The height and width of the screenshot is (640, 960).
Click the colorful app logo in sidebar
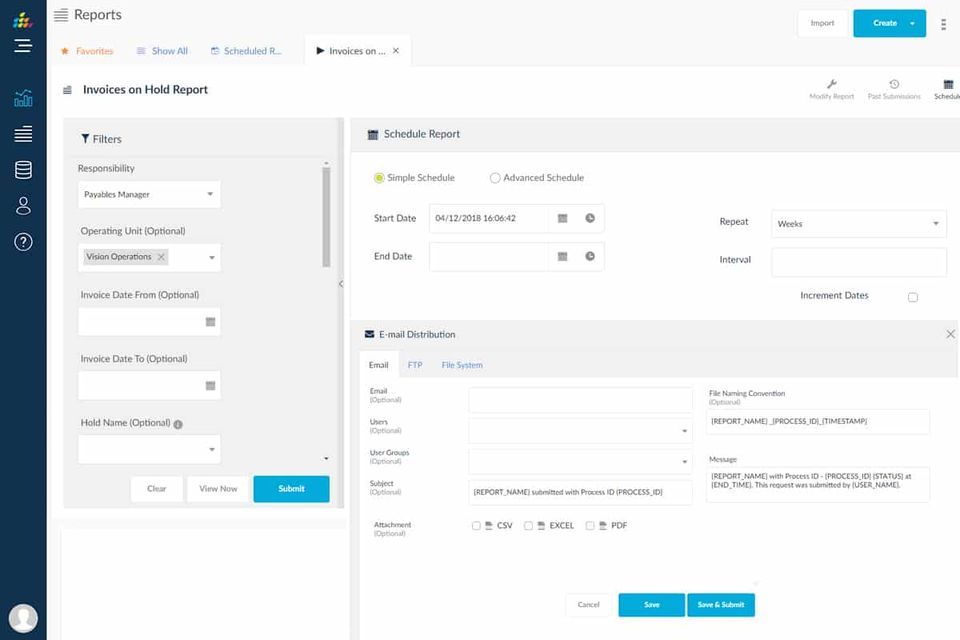coord(23,21)
